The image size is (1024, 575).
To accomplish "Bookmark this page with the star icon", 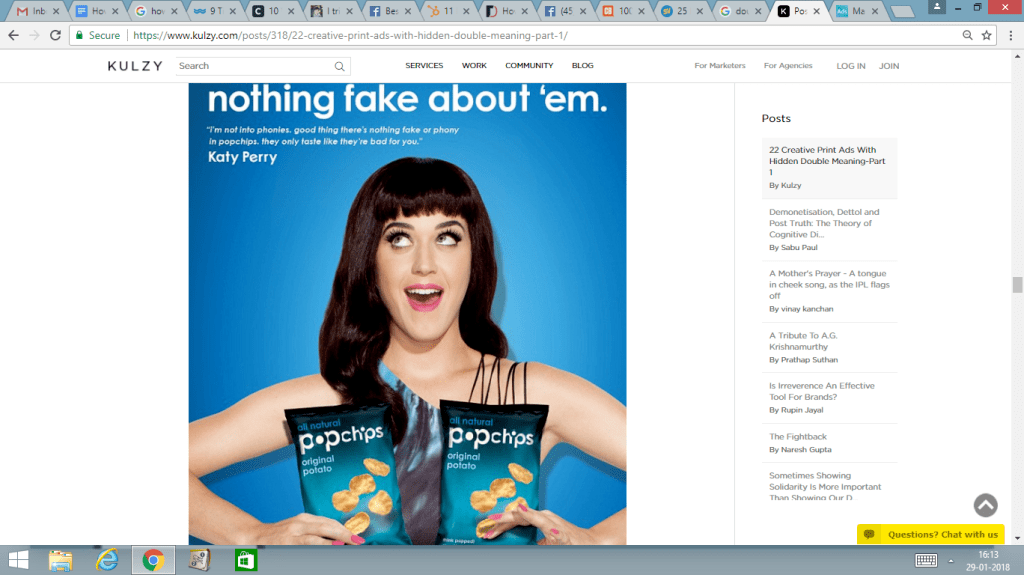I will tap(986, 35).
